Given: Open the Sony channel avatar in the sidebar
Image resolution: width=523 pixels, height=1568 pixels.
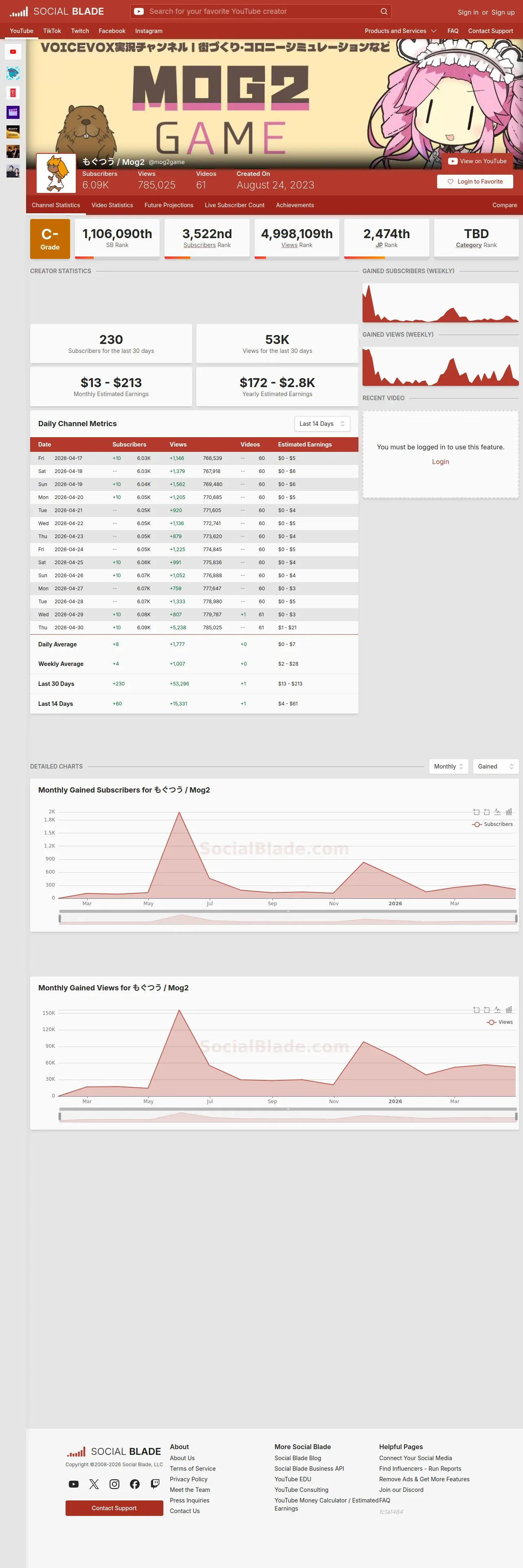Looking at the screenshot, I should pos(13,131).
